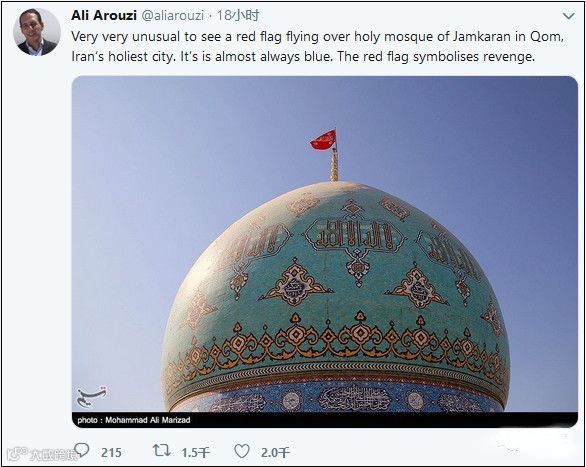The height and width of the screenshot is (467, 586).
Task: Expand the tweet options chevron menu
Action: (568, 16)
